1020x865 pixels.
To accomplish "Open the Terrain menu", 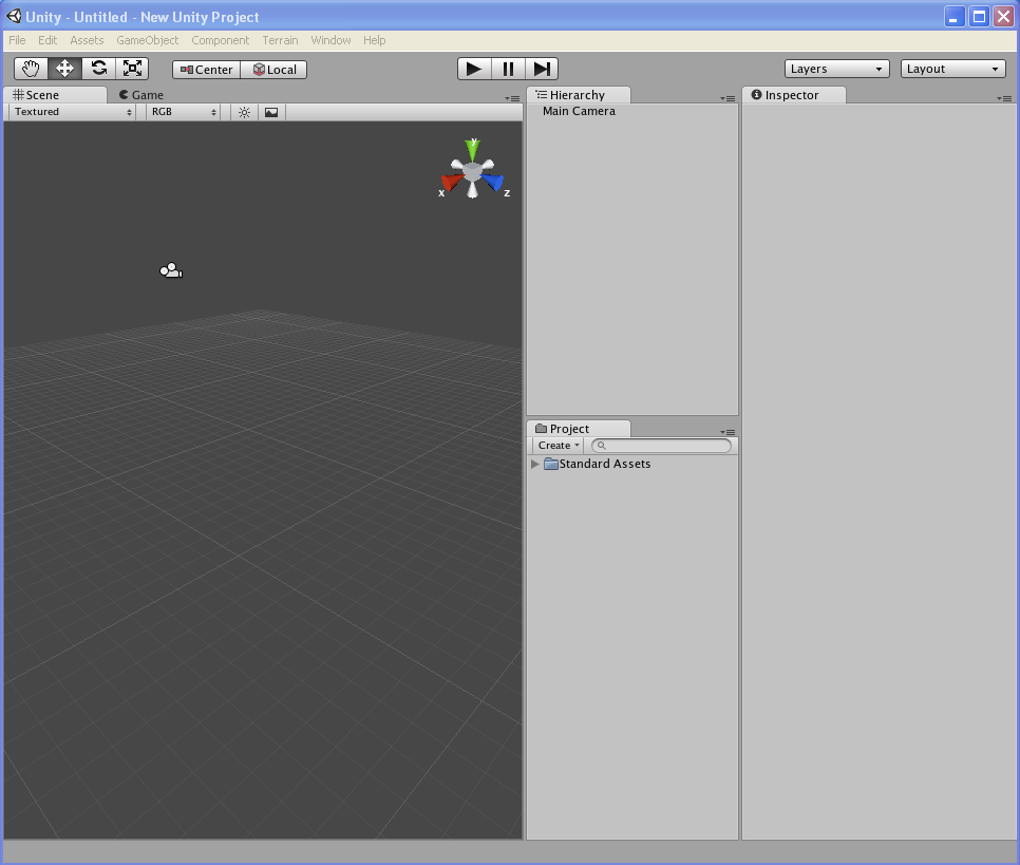I will point(280,40).
